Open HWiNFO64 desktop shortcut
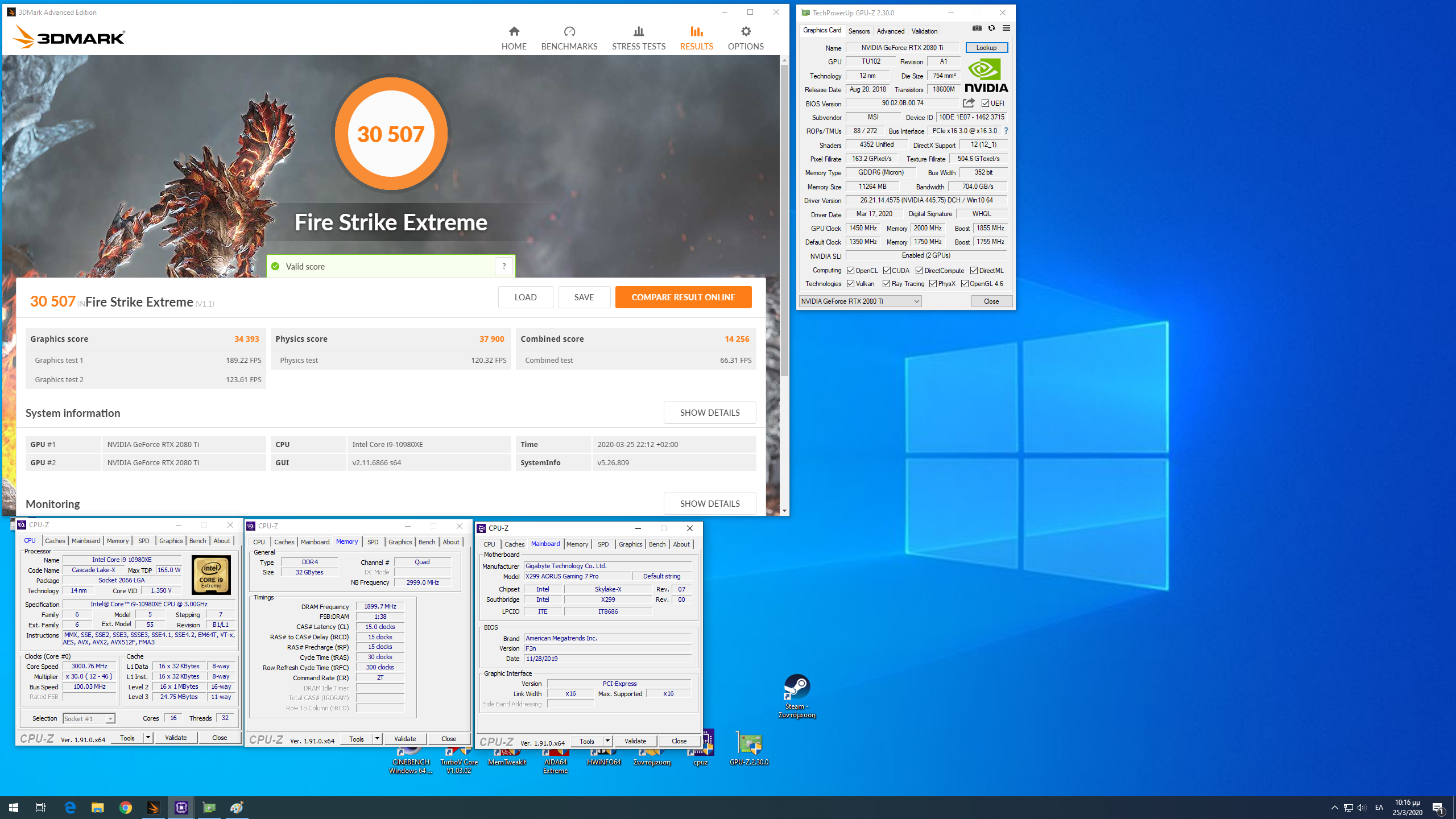The height and width of the screenshot is (819, 1456). (x=603, y=757)
